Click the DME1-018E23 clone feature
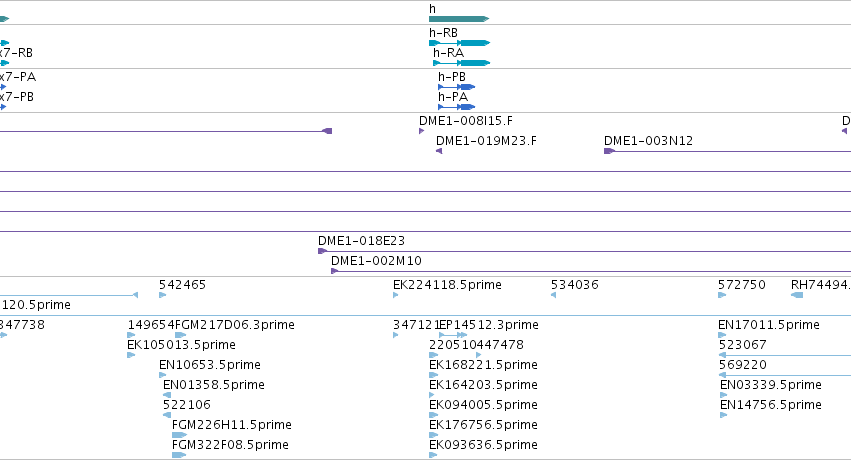Viewport: 851px width, 460px height. click(585, 251)
